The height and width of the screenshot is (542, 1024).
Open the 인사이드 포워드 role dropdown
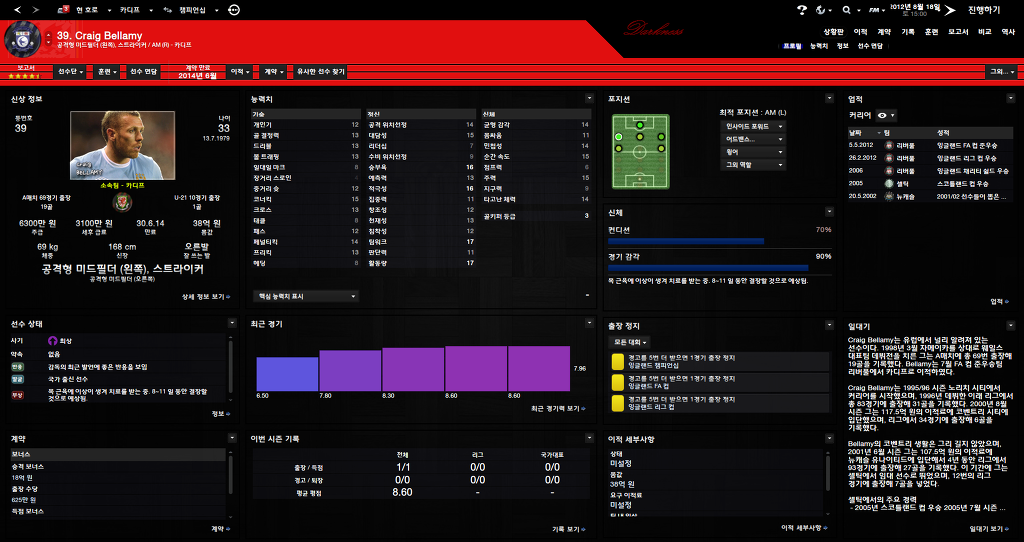(x=752, y=126)
